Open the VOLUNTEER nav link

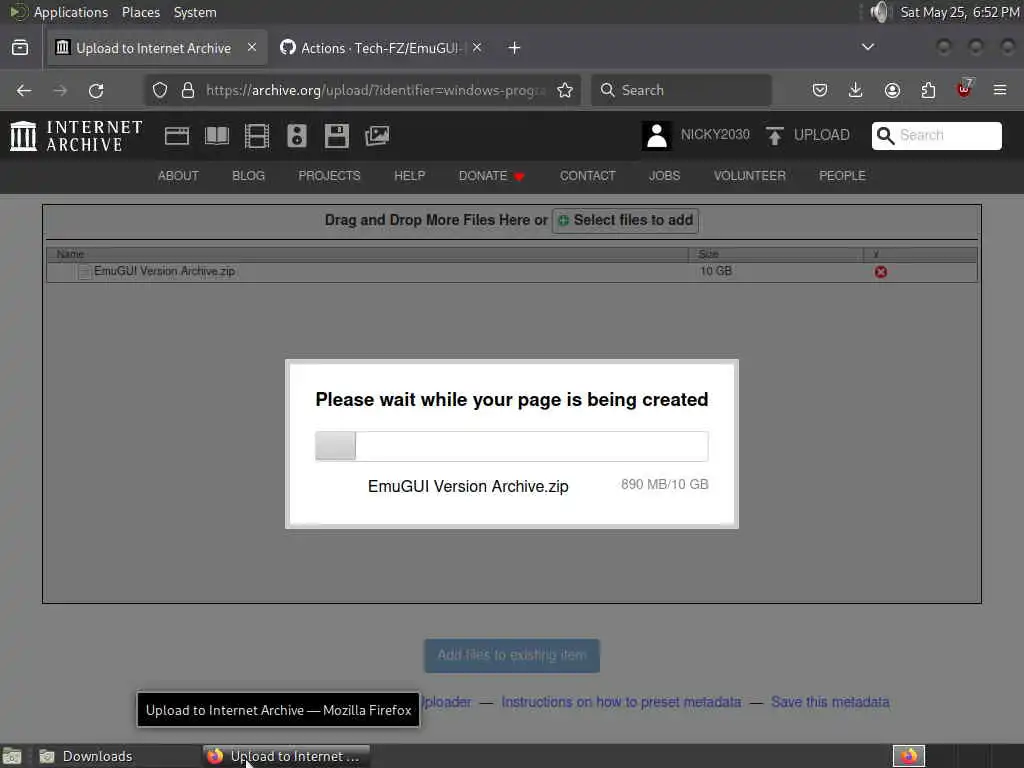pos(750,176)
